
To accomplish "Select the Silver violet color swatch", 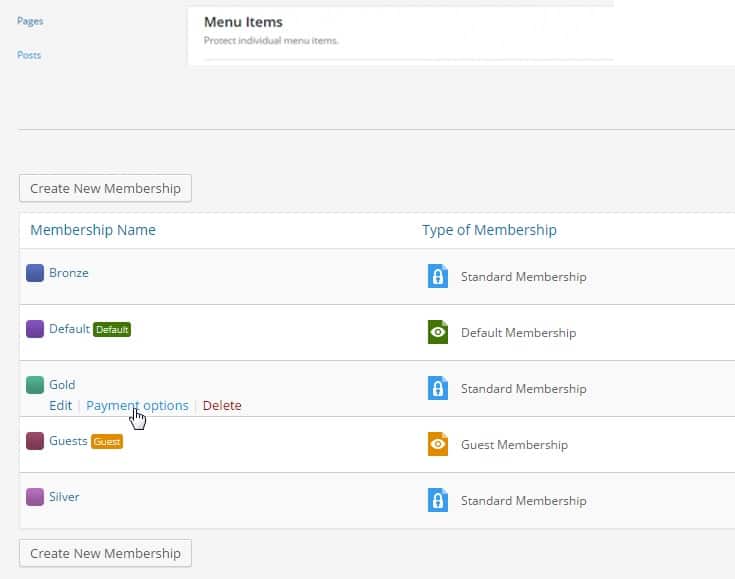I will [x=35, y=497].
